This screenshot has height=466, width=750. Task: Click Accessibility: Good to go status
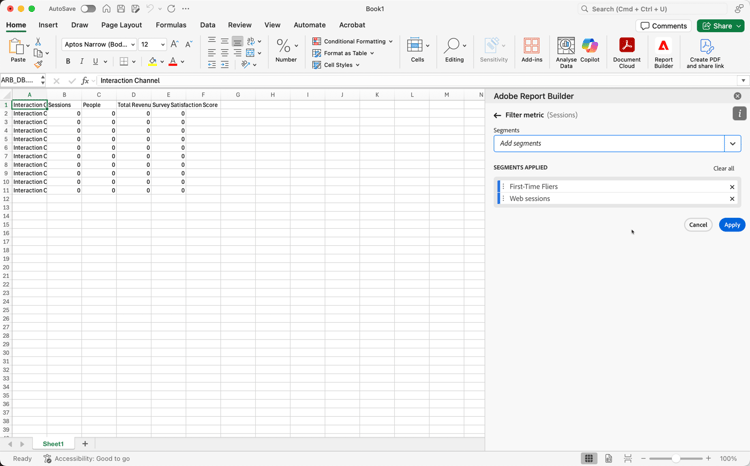(x=87, y=458)
